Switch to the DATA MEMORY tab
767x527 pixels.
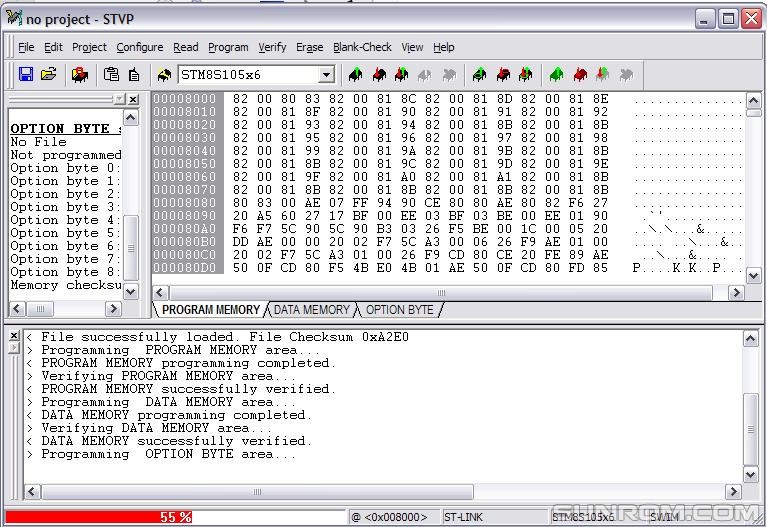click(311, 310)
